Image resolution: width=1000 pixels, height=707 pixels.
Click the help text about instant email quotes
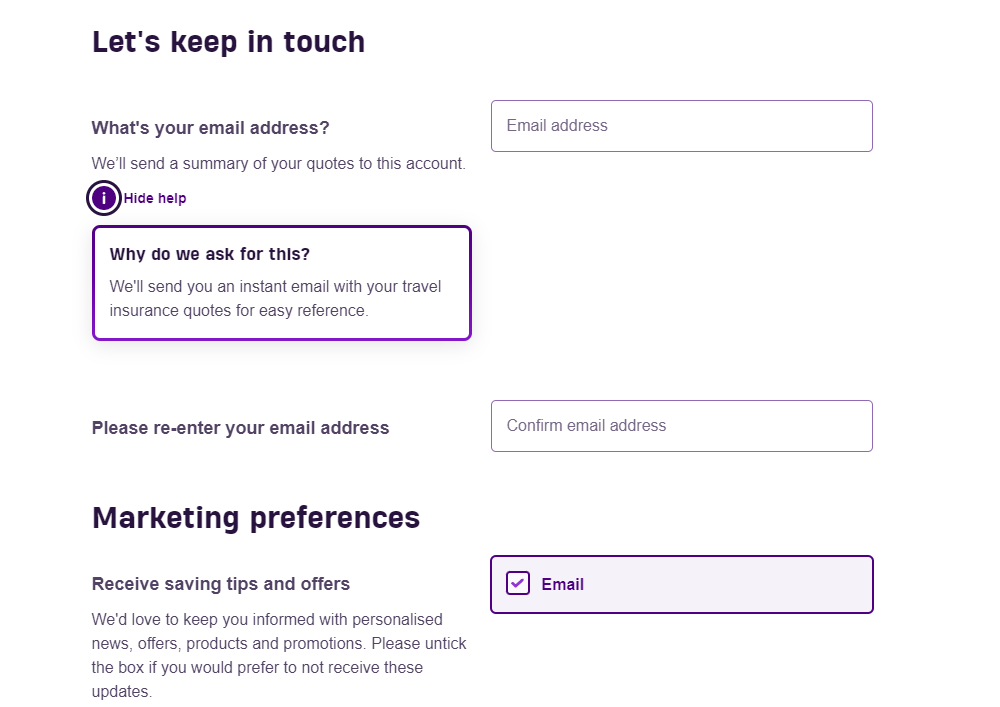(x=275, y=298)
